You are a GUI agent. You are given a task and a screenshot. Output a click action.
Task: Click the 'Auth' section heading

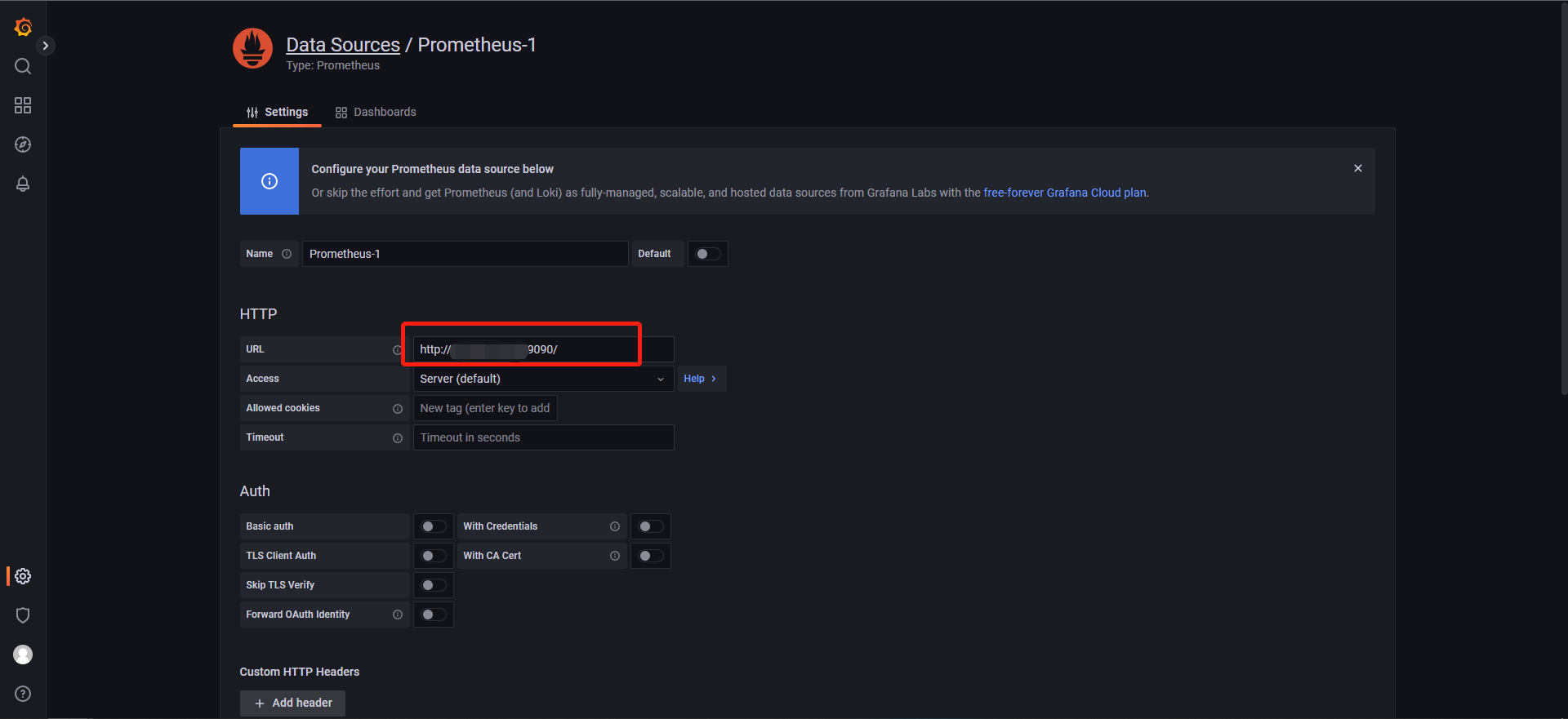pyautogui.click(x=255, y=491)
